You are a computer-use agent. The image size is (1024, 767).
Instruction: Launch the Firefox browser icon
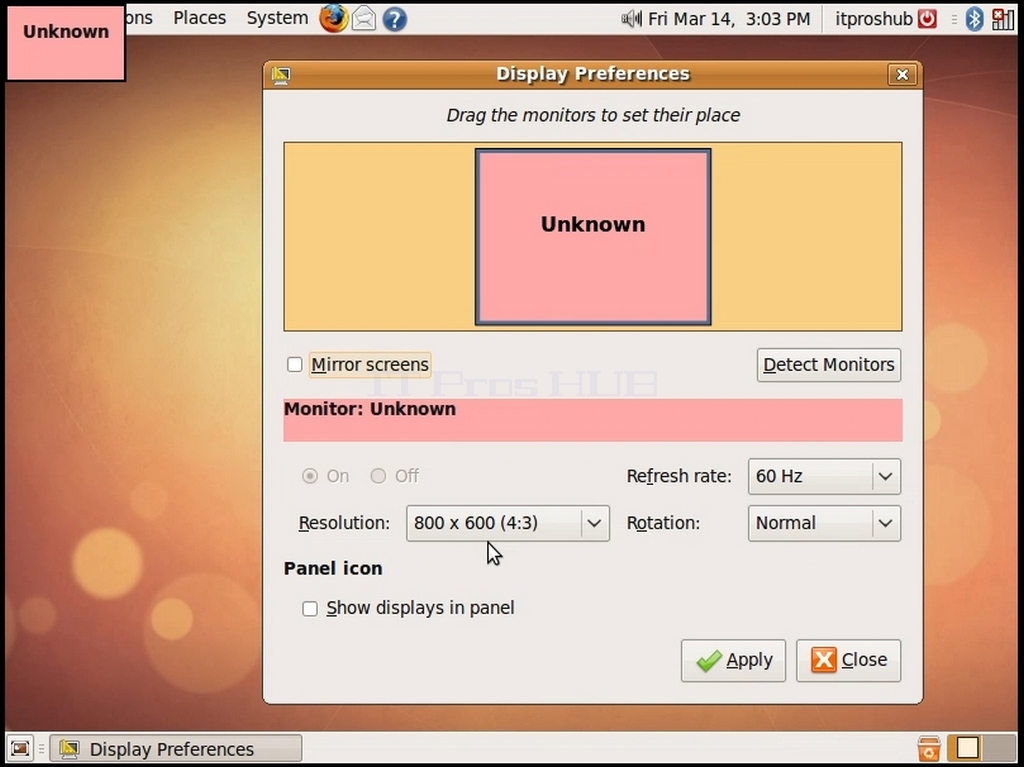pyautogui.click(x=333, y=18)
